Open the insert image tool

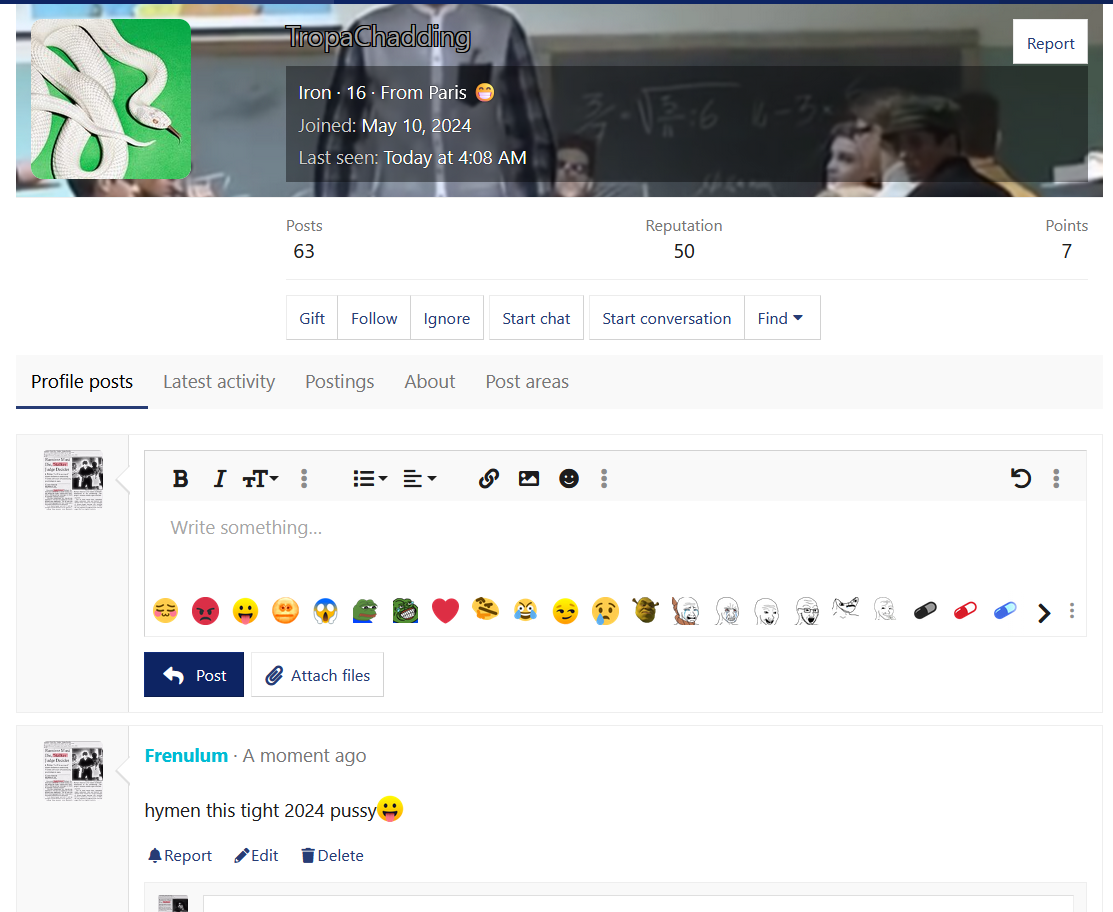(528, 478)
